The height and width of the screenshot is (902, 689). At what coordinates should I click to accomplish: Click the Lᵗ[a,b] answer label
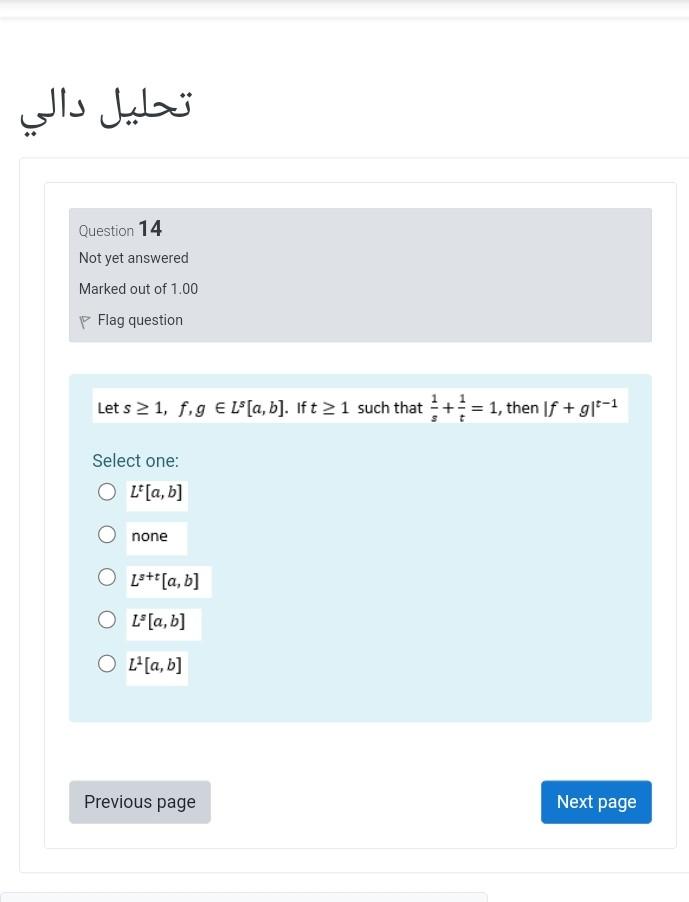(x=156, y=493)
